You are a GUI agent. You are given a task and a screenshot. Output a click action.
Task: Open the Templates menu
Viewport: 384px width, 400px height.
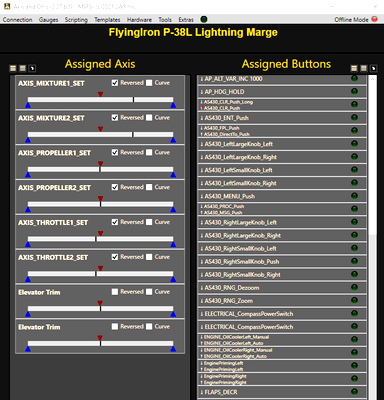(107, 20)
